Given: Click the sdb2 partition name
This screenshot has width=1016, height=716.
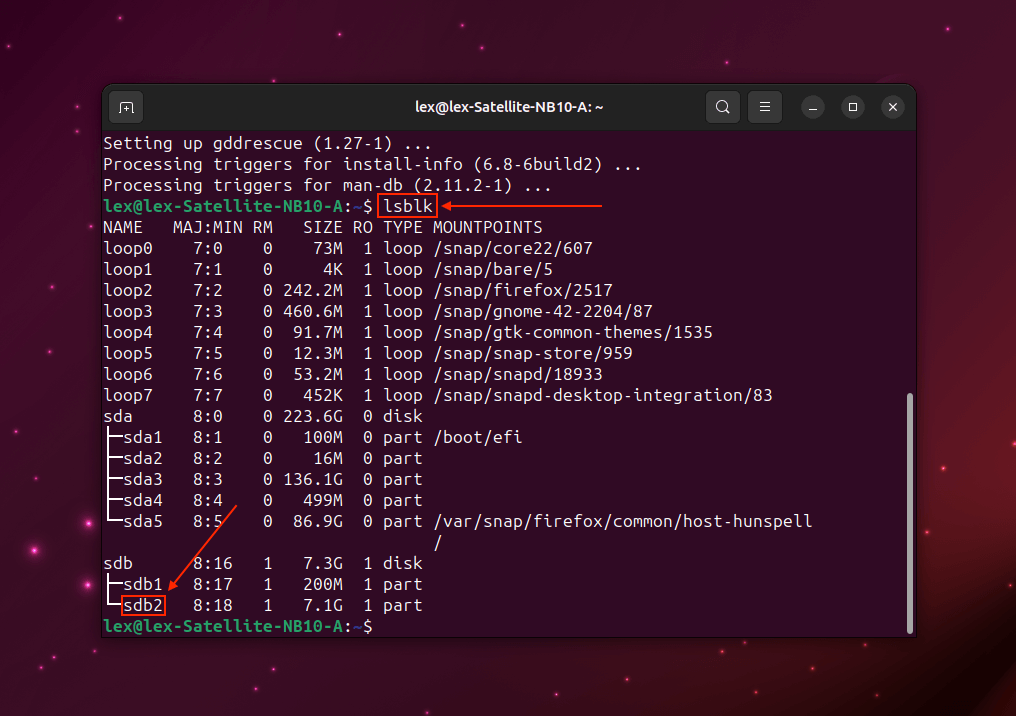Looking at the screenshot, I should [143, 605].
